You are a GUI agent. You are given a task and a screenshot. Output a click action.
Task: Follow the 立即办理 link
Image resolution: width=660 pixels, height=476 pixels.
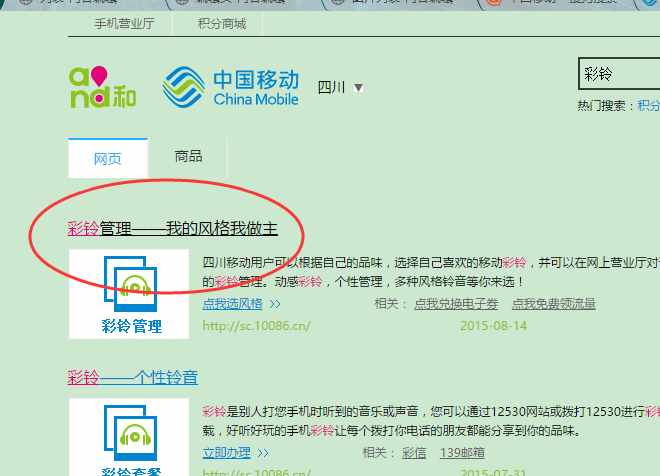(x=226, y=453)
